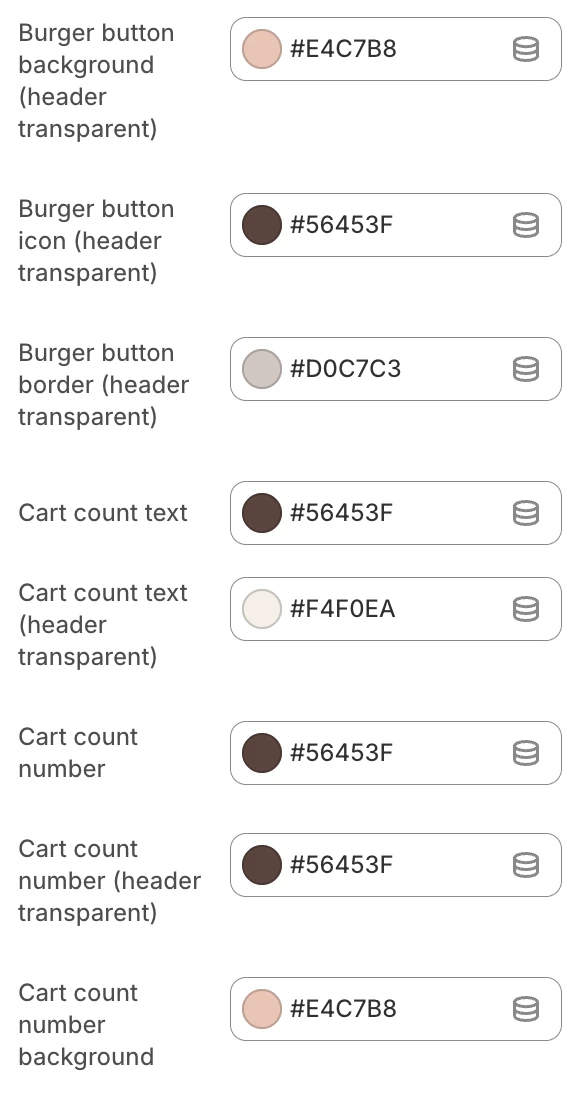Viewport: 578px width, 1094px height.
Task: Pick Burger button border gray swatch
Action: pyautogui.click(x=262, y=369)
